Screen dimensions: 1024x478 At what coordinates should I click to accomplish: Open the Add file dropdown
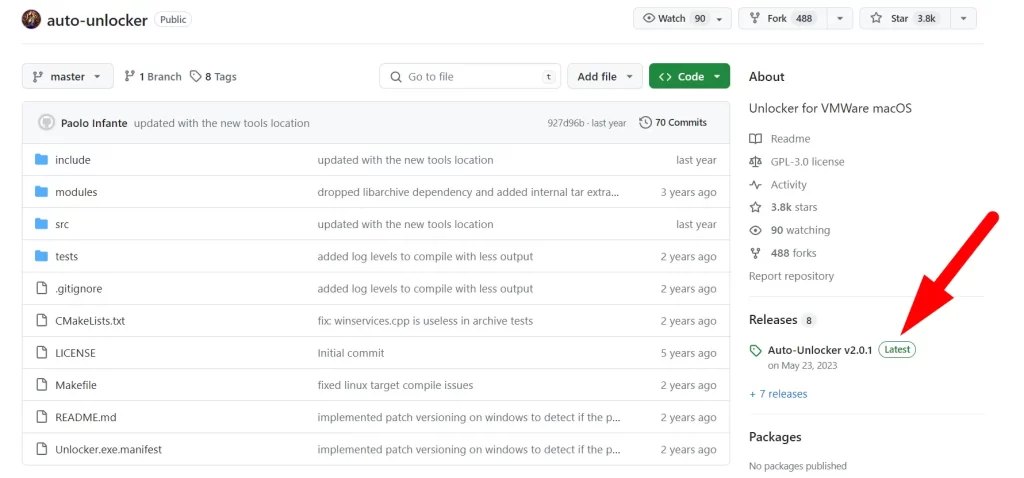(605, 76)
